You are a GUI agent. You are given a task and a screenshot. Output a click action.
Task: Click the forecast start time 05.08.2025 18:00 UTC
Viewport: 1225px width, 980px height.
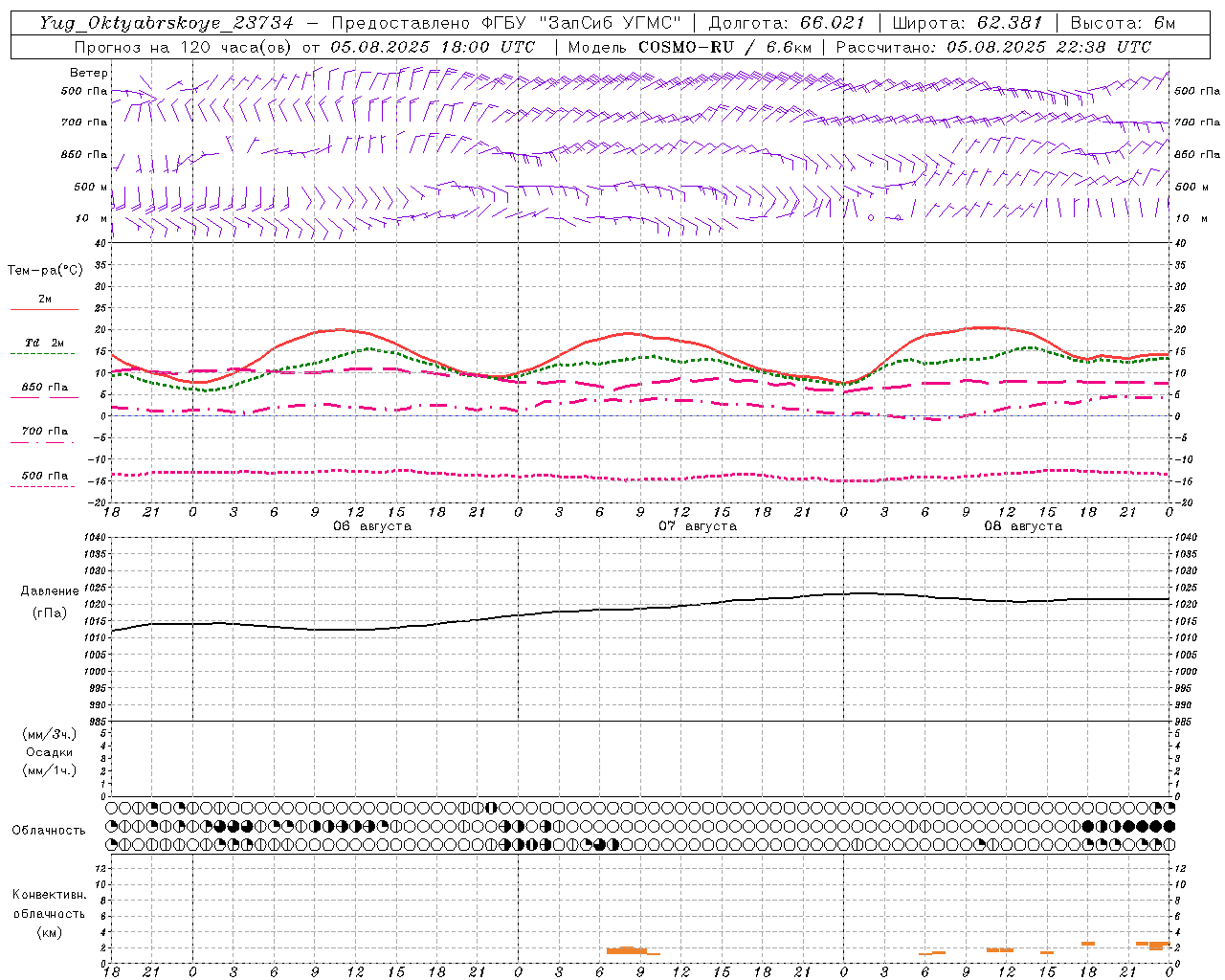433,47
